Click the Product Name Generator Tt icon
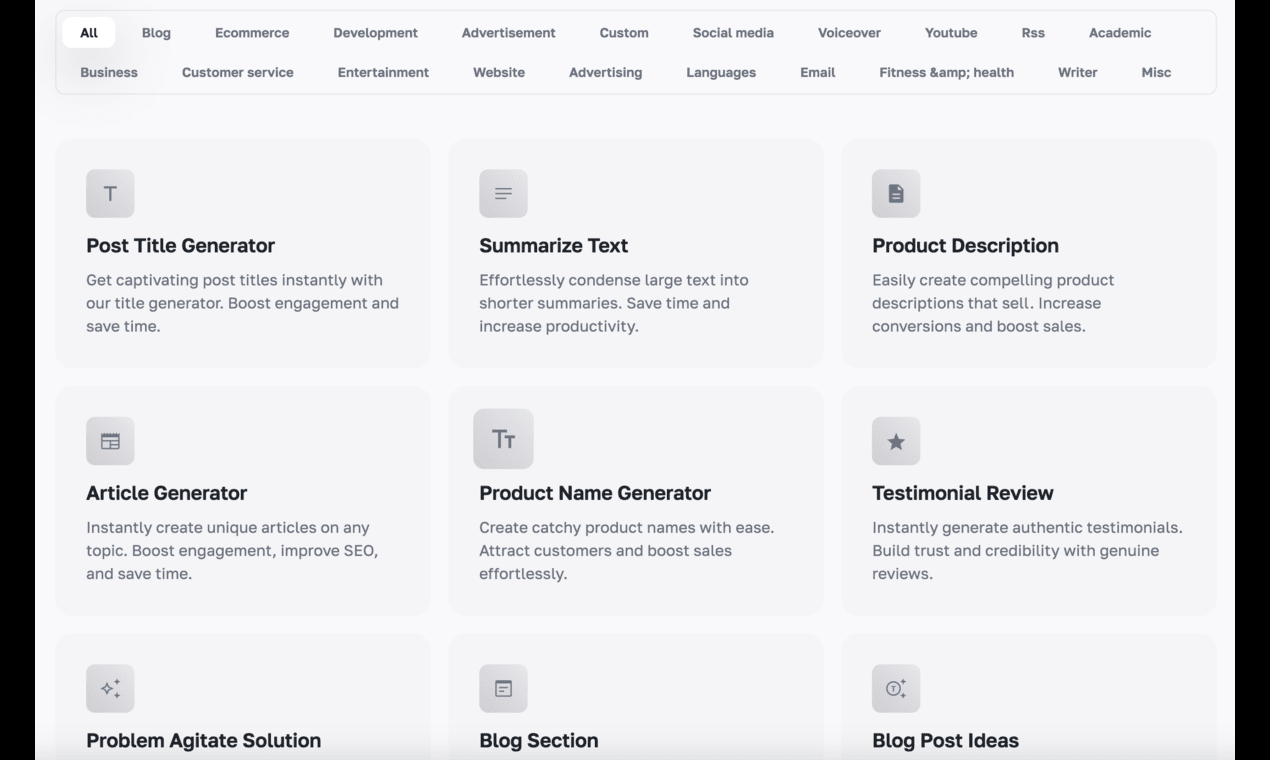 pyautogui.click(x=503, y=439)
